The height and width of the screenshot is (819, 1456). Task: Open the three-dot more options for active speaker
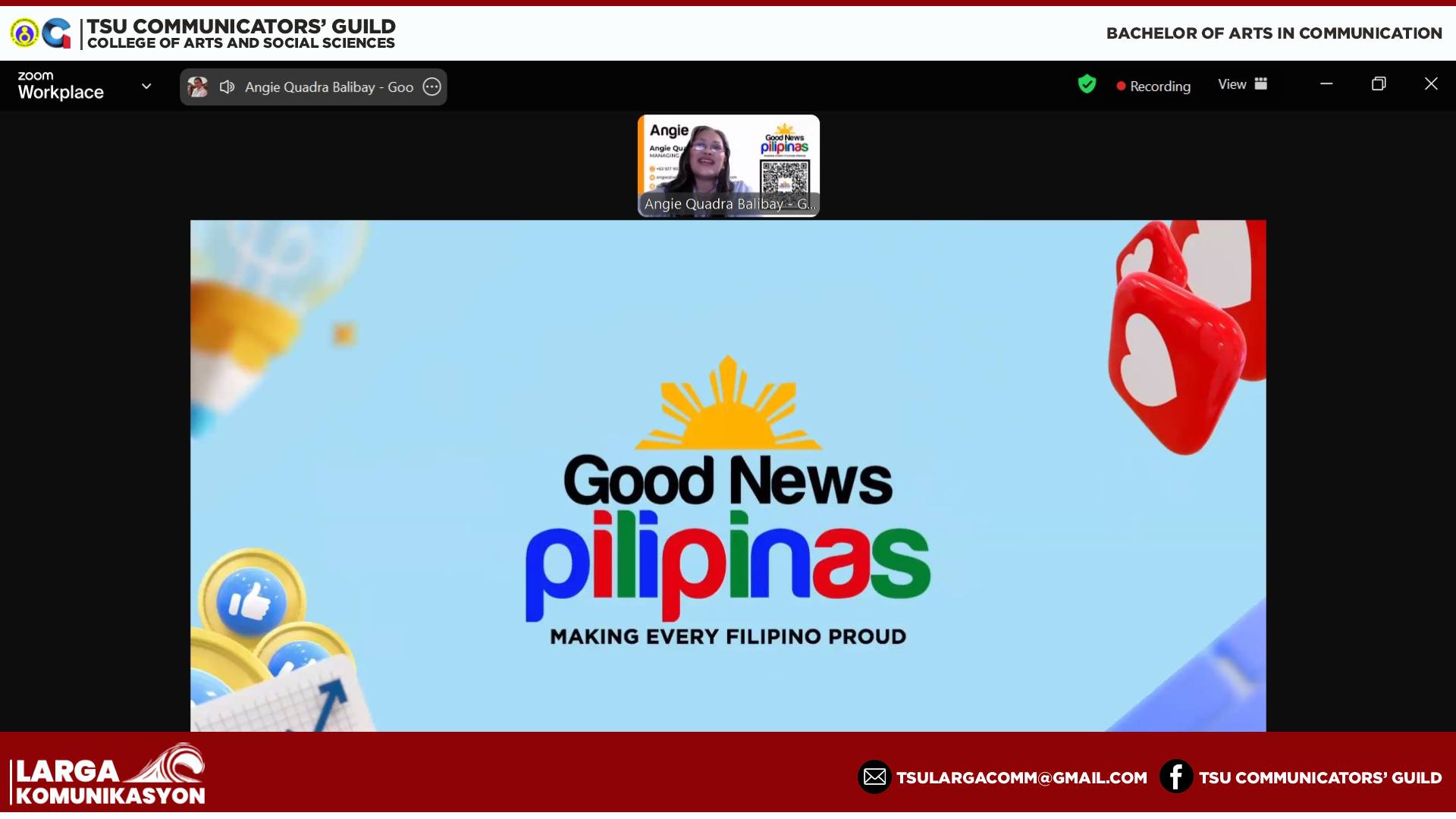(x=431, y=87)
